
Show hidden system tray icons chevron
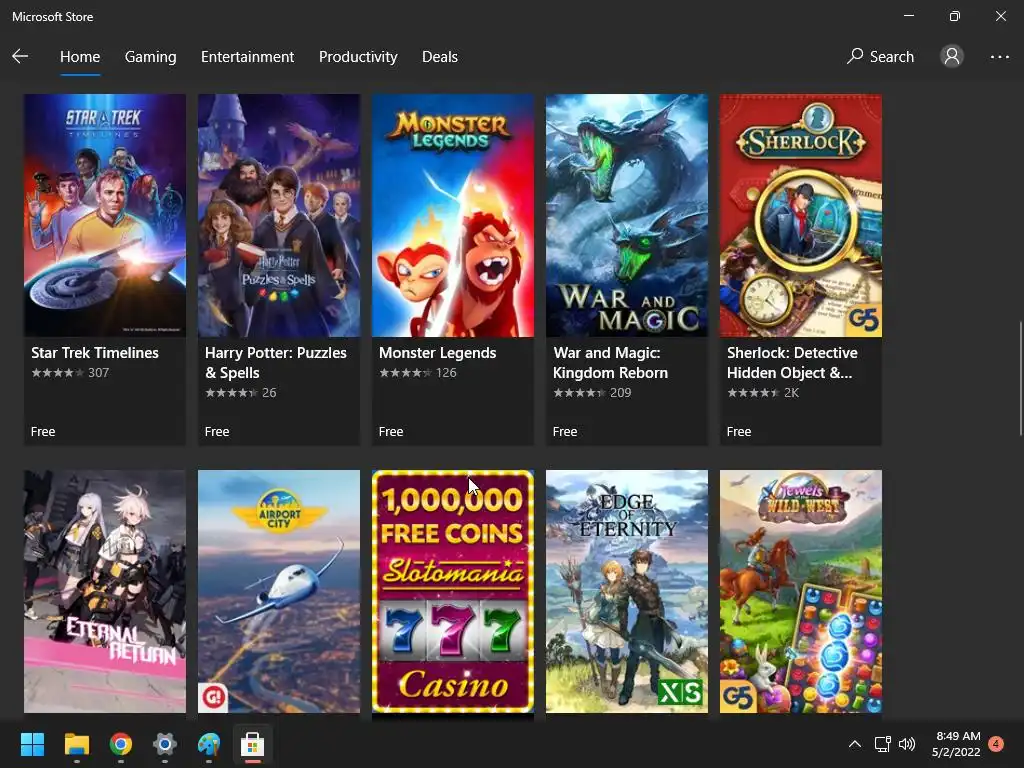coord(854,744)
